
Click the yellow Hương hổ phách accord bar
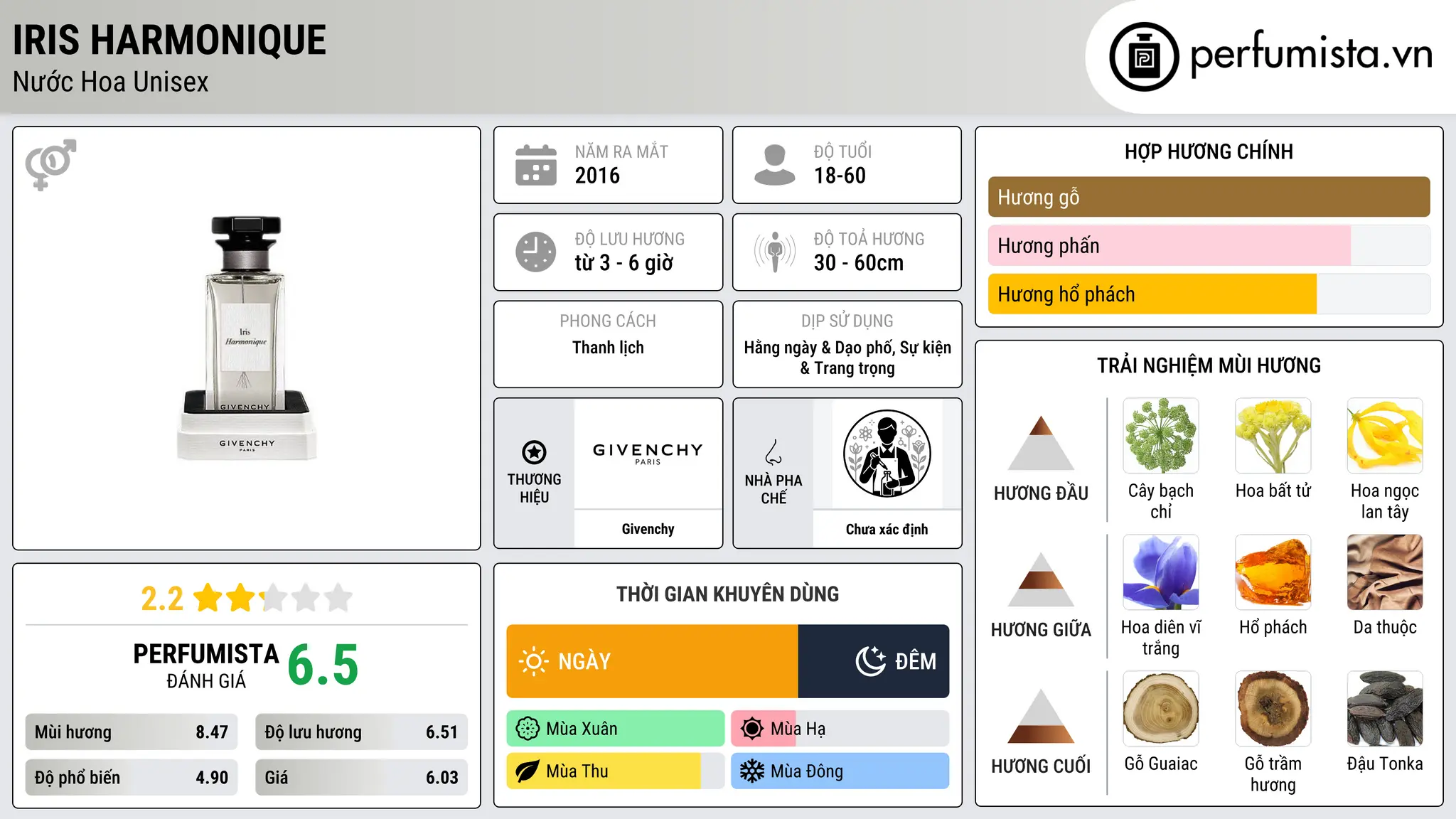coord(1152,294)
